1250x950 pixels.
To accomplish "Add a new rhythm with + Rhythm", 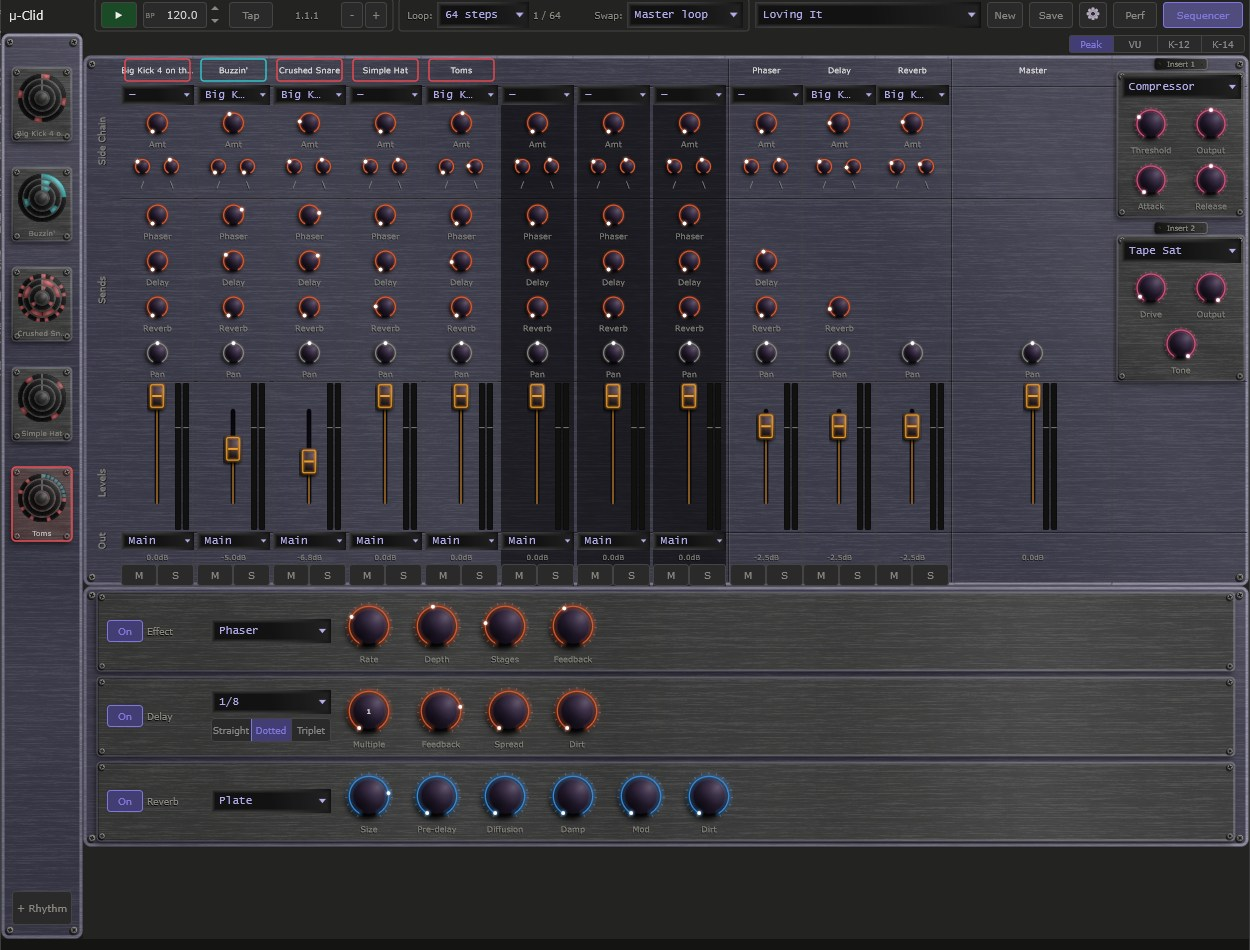I will (x=42, y=908).
